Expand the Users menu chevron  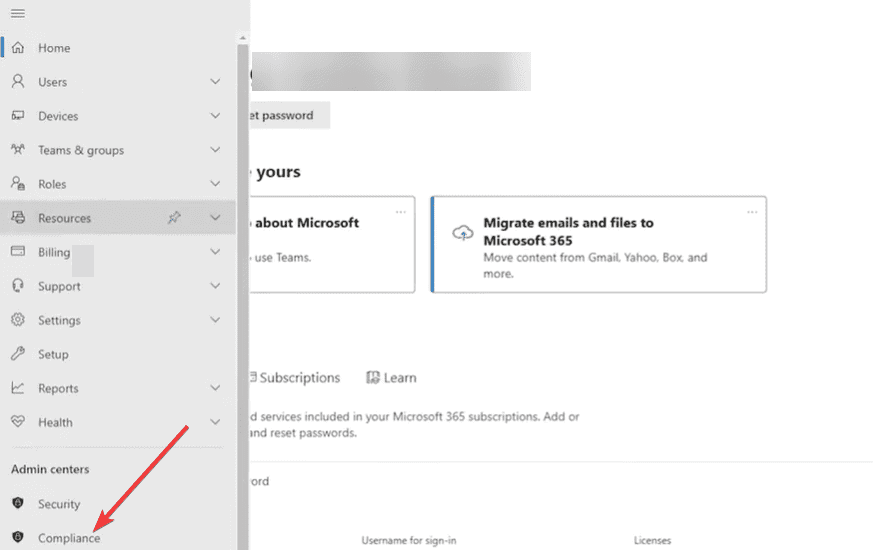(x=215, y=82)
